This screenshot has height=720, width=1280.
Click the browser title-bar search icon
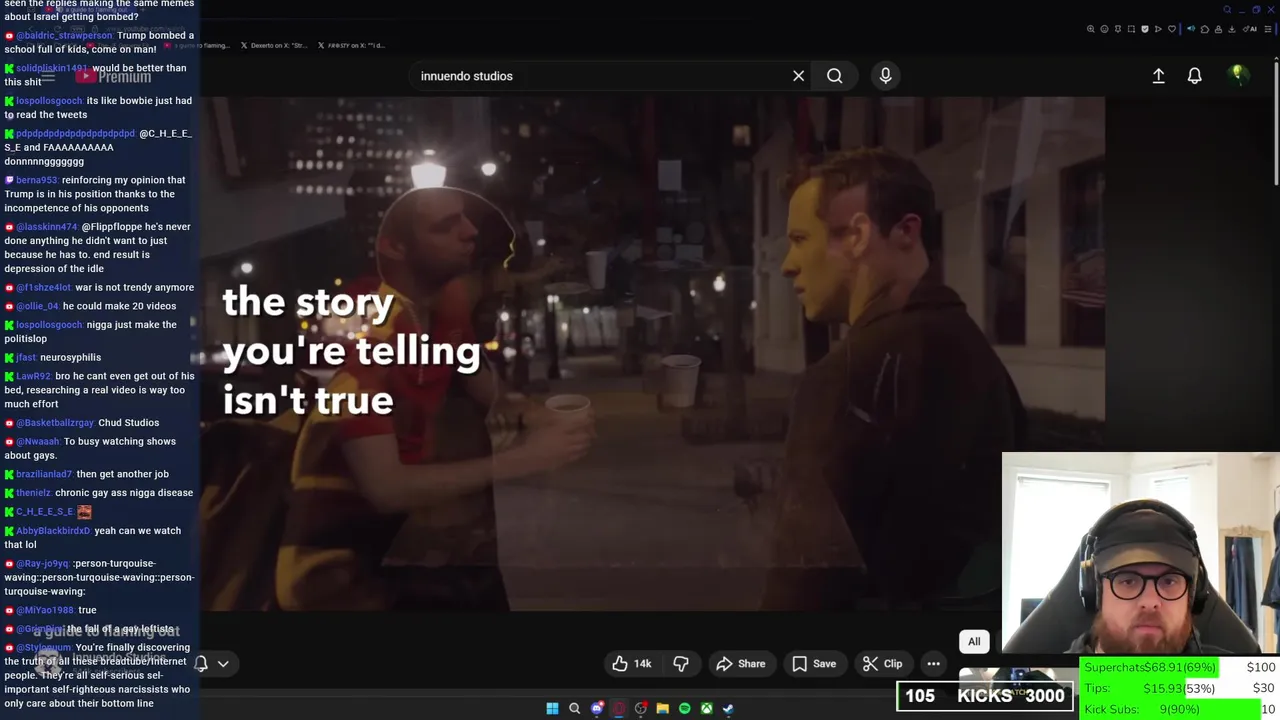pos(1227,10)
